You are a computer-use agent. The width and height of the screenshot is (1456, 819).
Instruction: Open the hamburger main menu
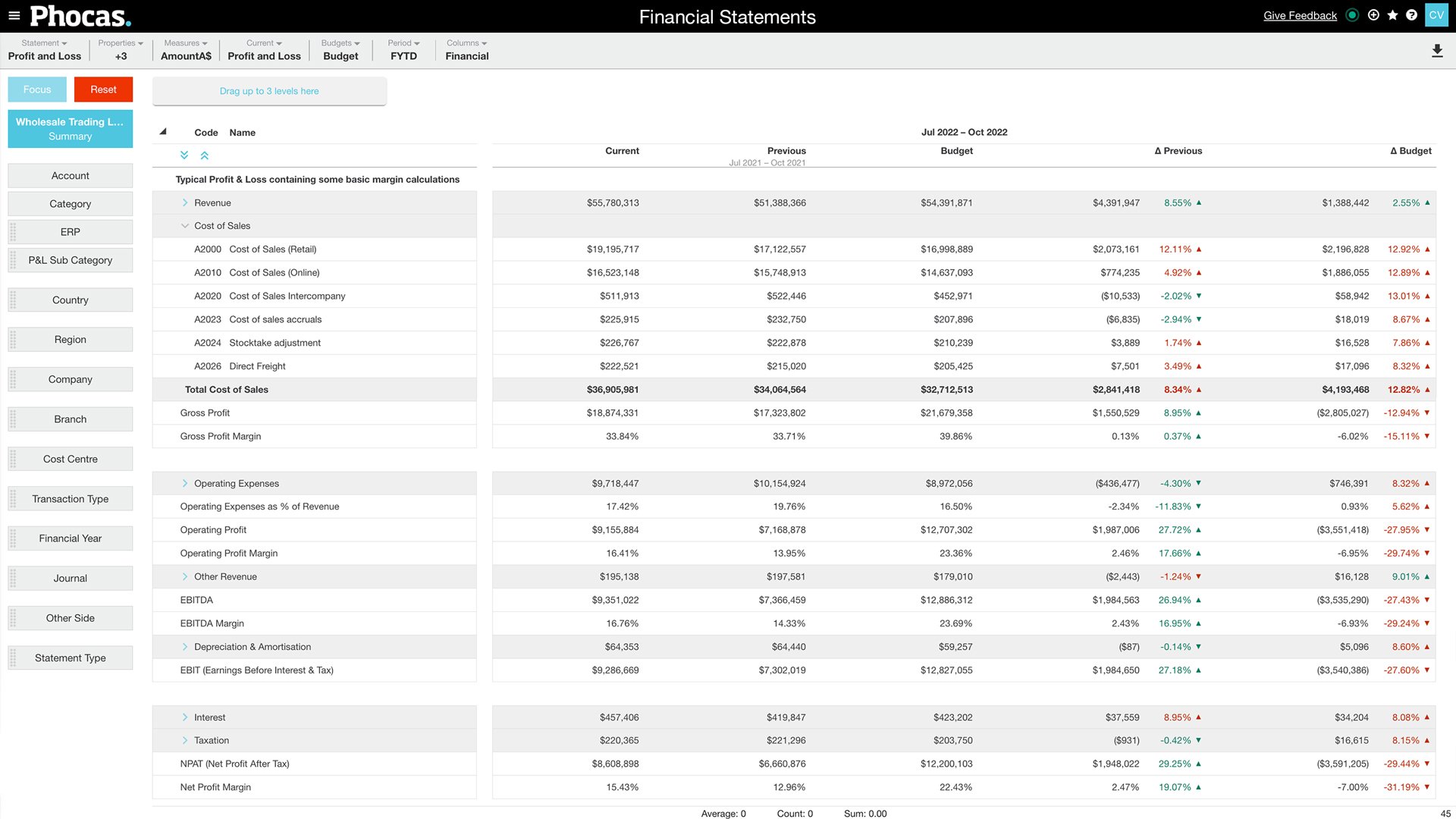(14, 15)
